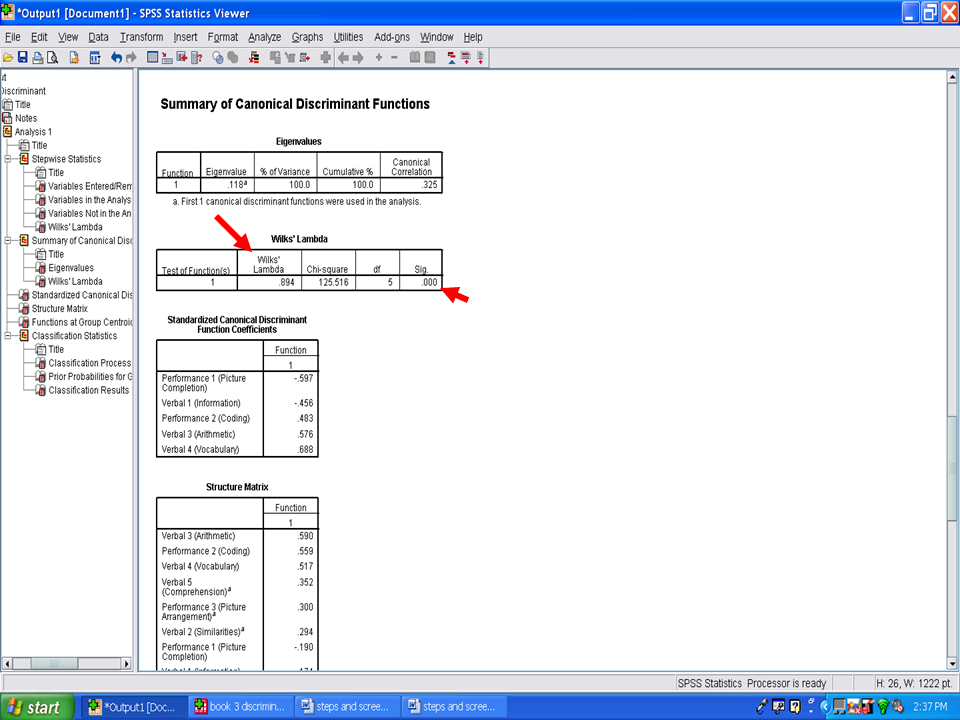Collapse the Stepwise Statistics tree node

[10, 159]
